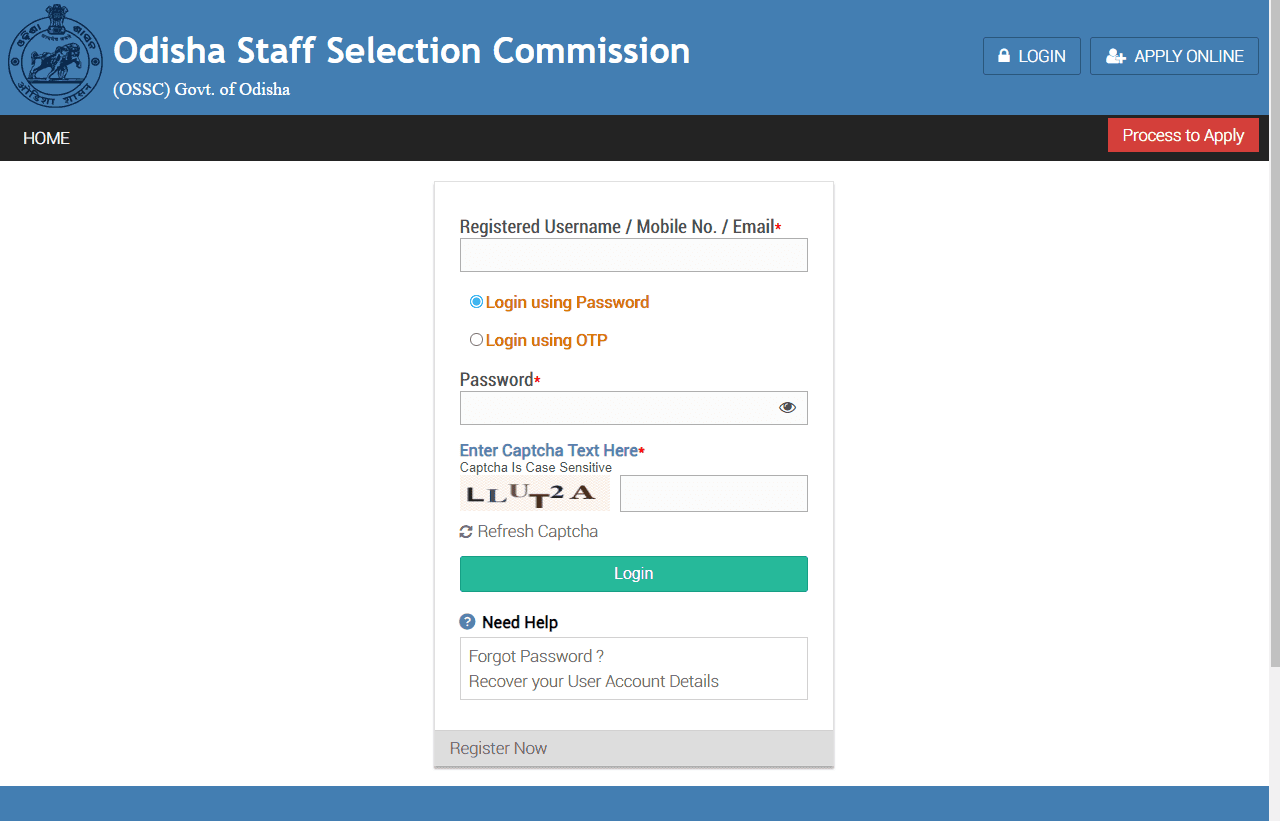Click inside the Password input field
The height and width of the screenshot is (821, 1280).
click(615, 408)
